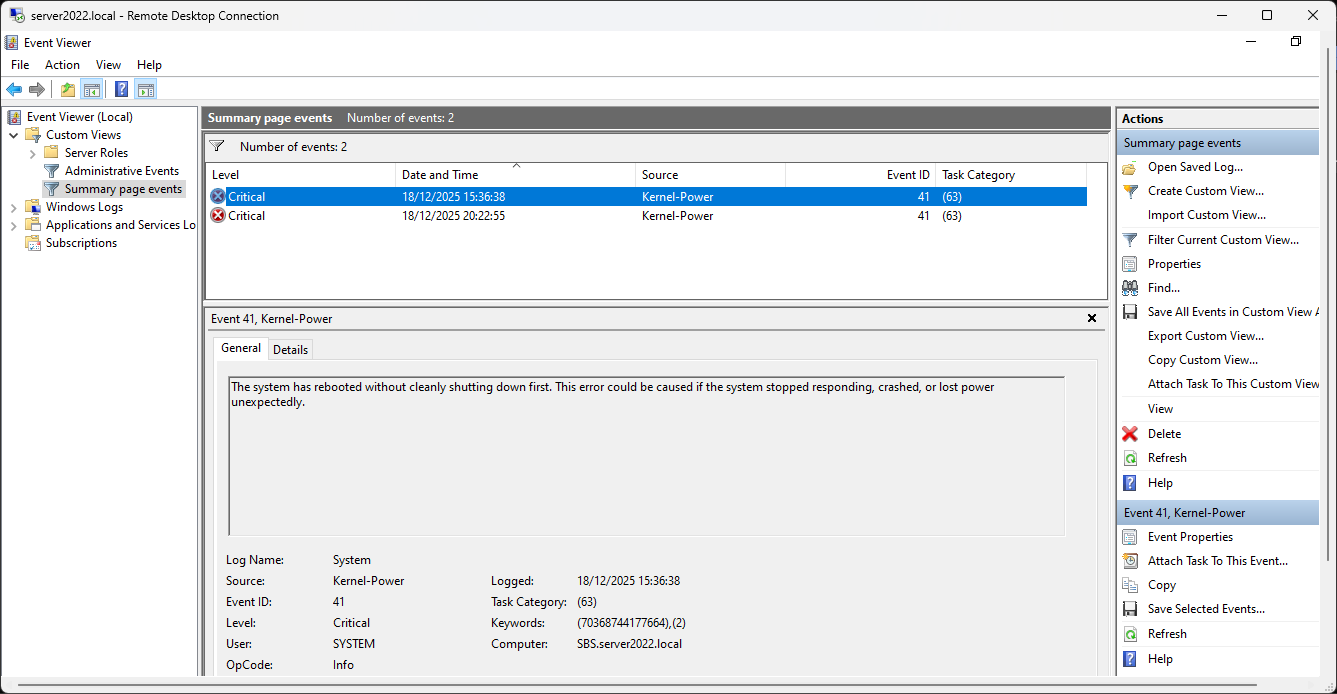Toggle the Show/Hide Action Pane toolbar icon
The width and height of the screenshot is (1337, 694).
[x=145, y=90]
